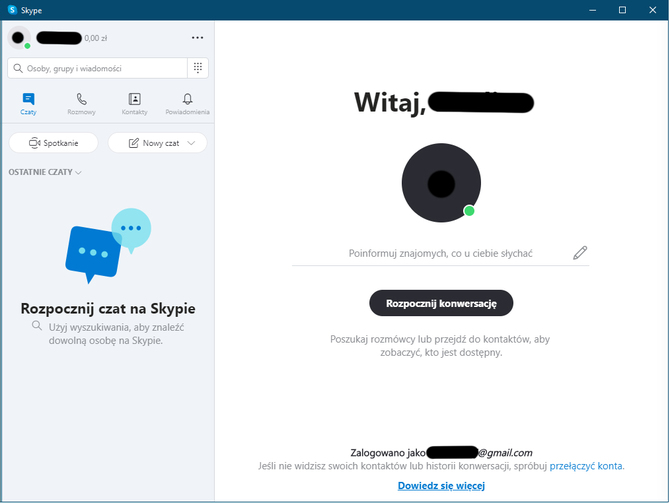Click the chat bubbles illustration
Image resolution: width=670 pixels, height=503 pixels.
pos(108,246)
